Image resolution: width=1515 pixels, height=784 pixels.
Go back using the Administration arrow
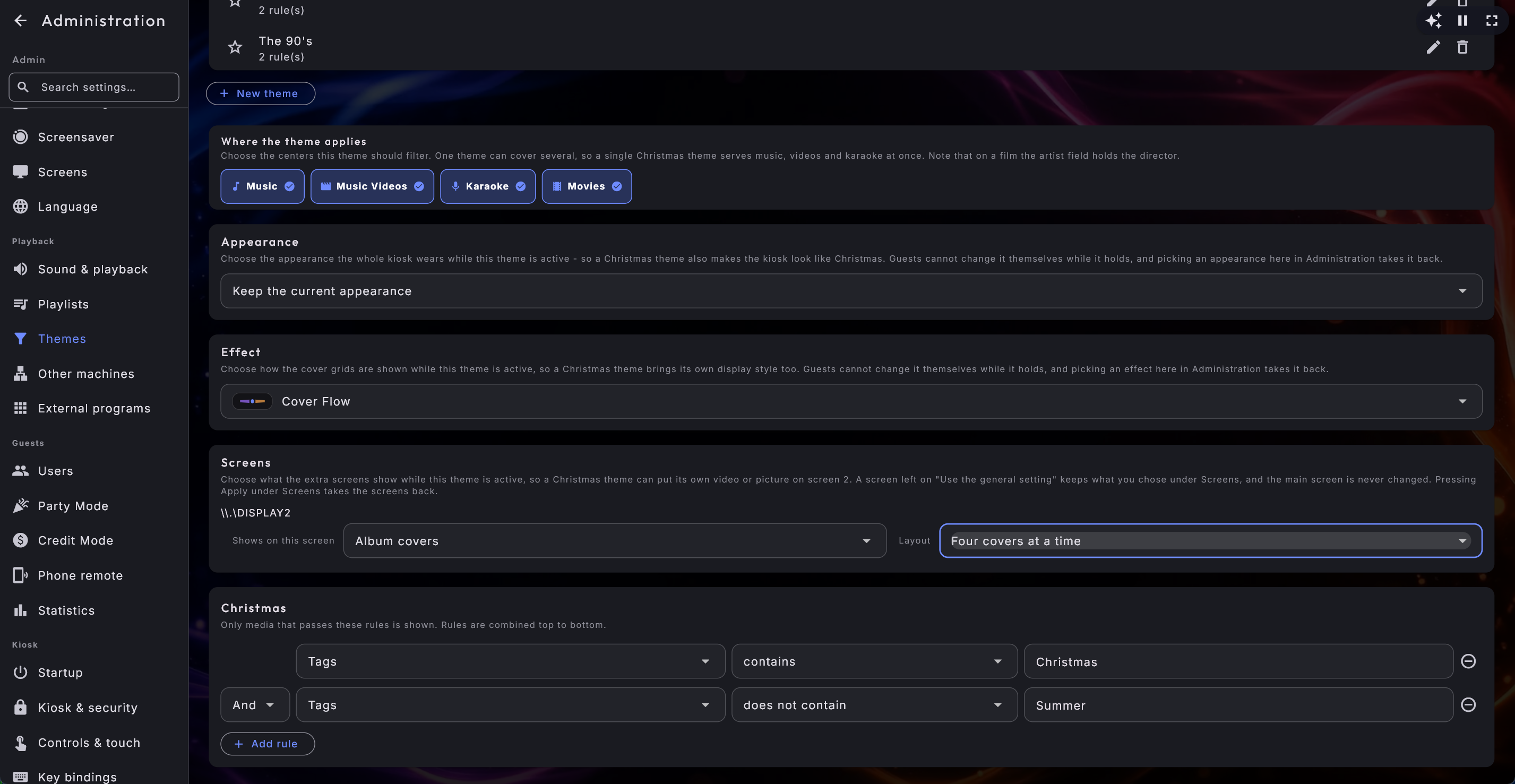click(21, 21)
